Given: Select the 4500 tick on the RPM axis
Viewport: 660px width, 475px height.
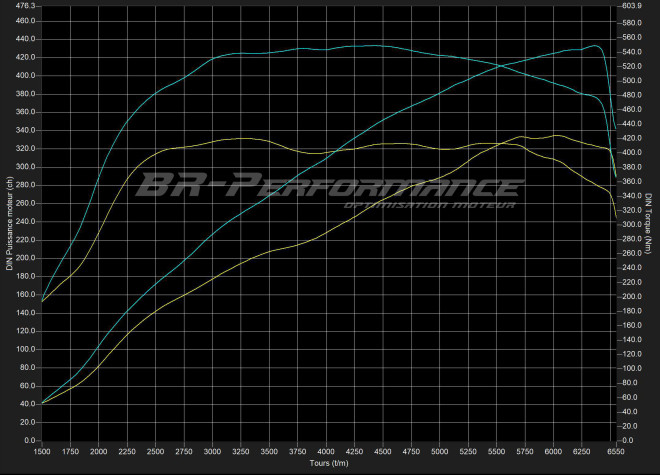Looking at the screenshot, I should tap(381, 451).
